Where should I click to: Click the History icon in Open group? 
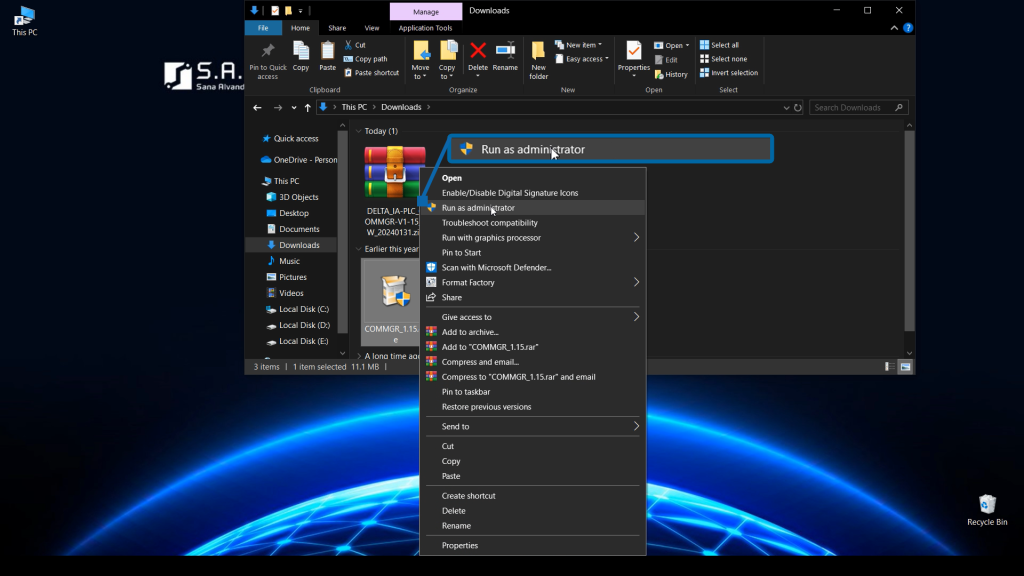click(x=659, y=74)
